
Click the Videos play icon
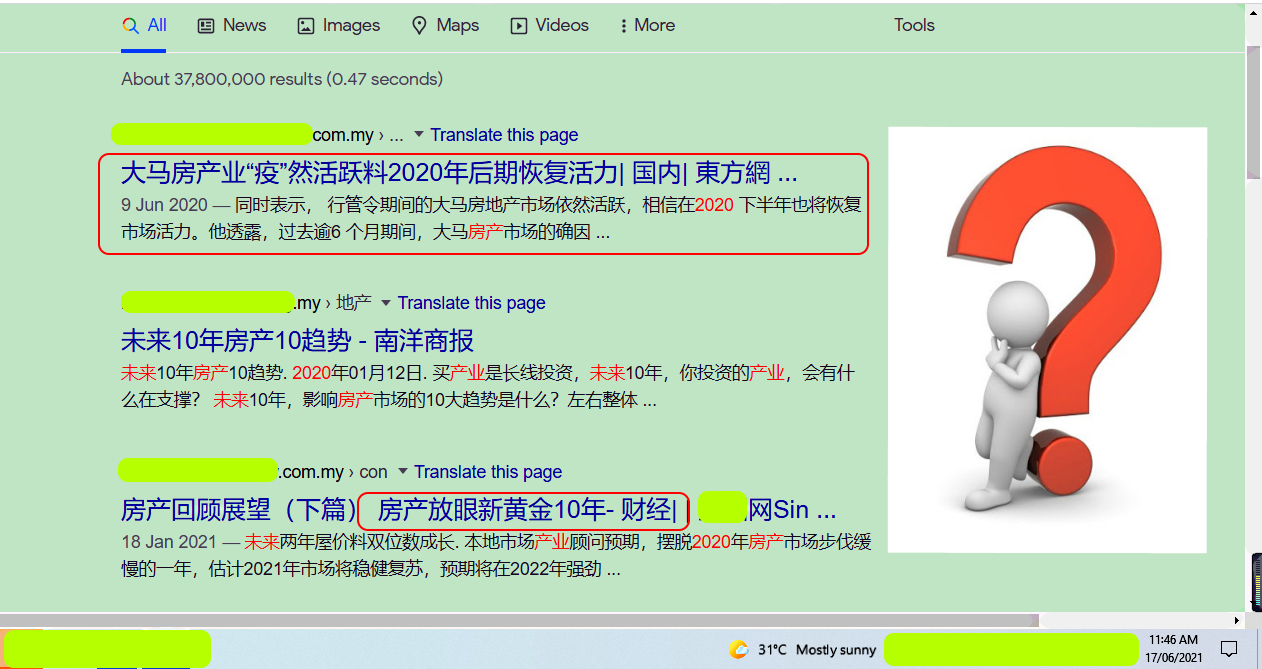click(519, 26)
